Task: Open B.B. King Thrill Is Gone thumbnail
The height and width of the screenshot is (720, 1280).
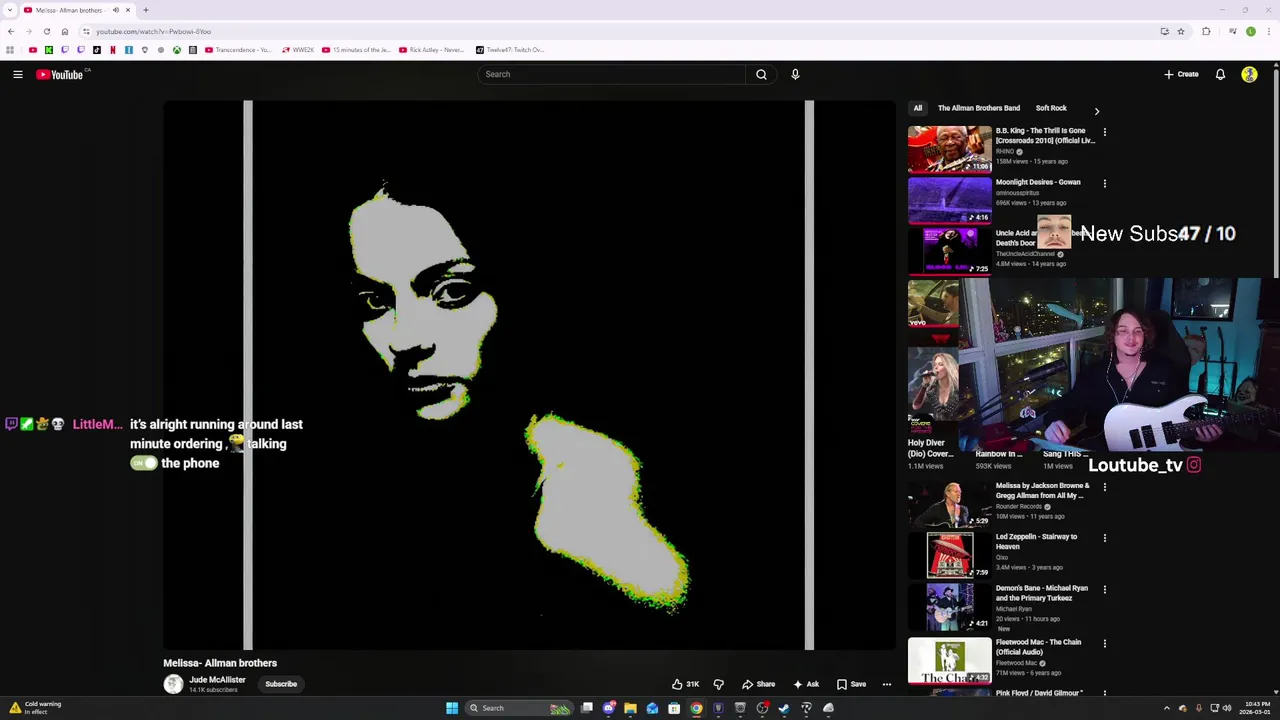Action: 949,149
